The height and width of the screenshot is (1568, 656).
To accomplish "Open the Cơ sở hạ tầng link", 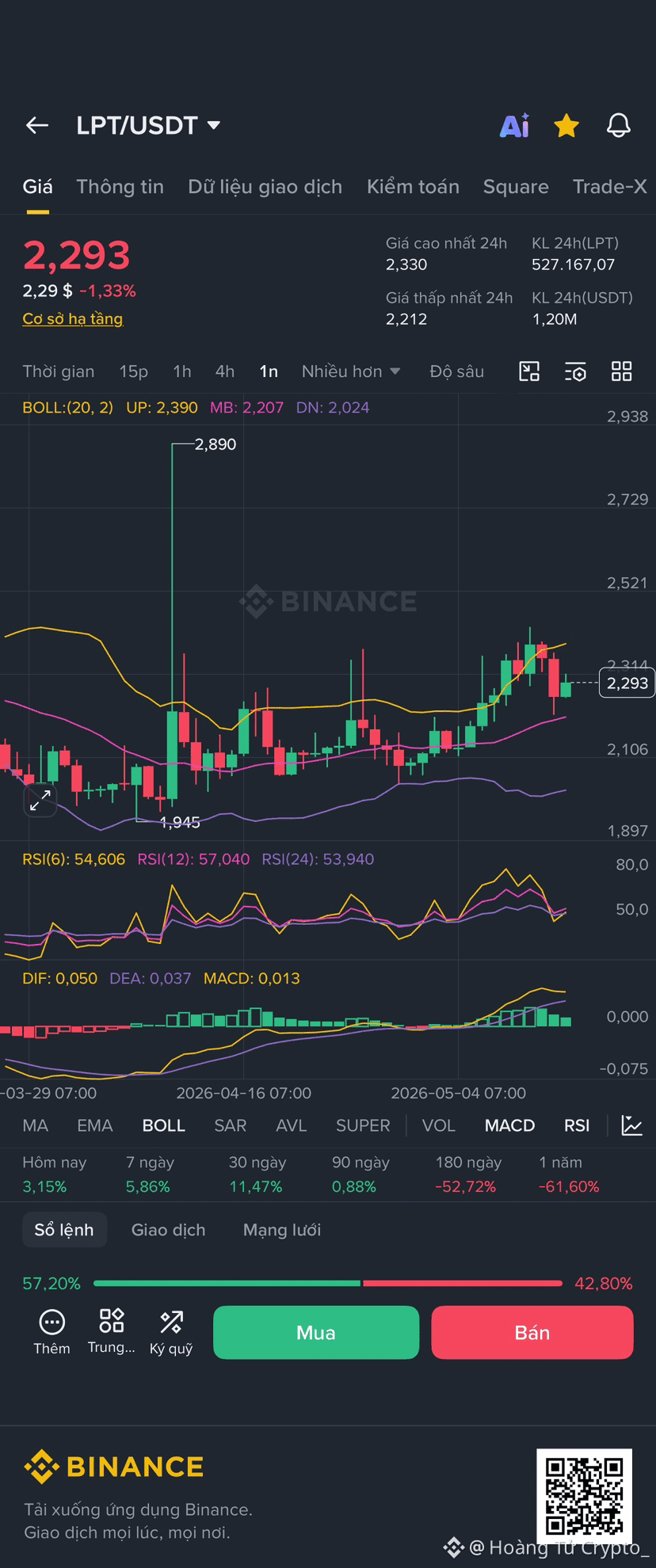I will coord(72,318).
